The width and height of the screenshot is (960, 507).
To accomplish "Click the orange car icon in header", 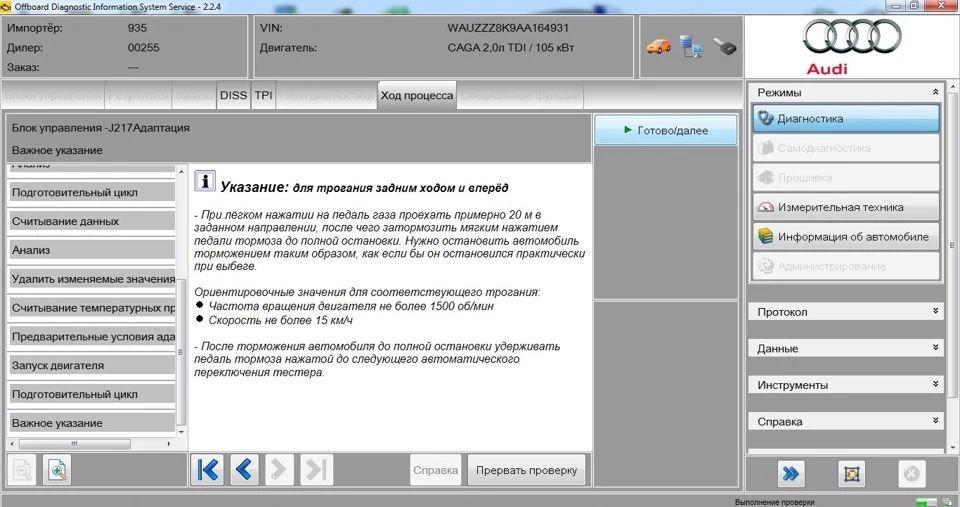I will (659, 47).
